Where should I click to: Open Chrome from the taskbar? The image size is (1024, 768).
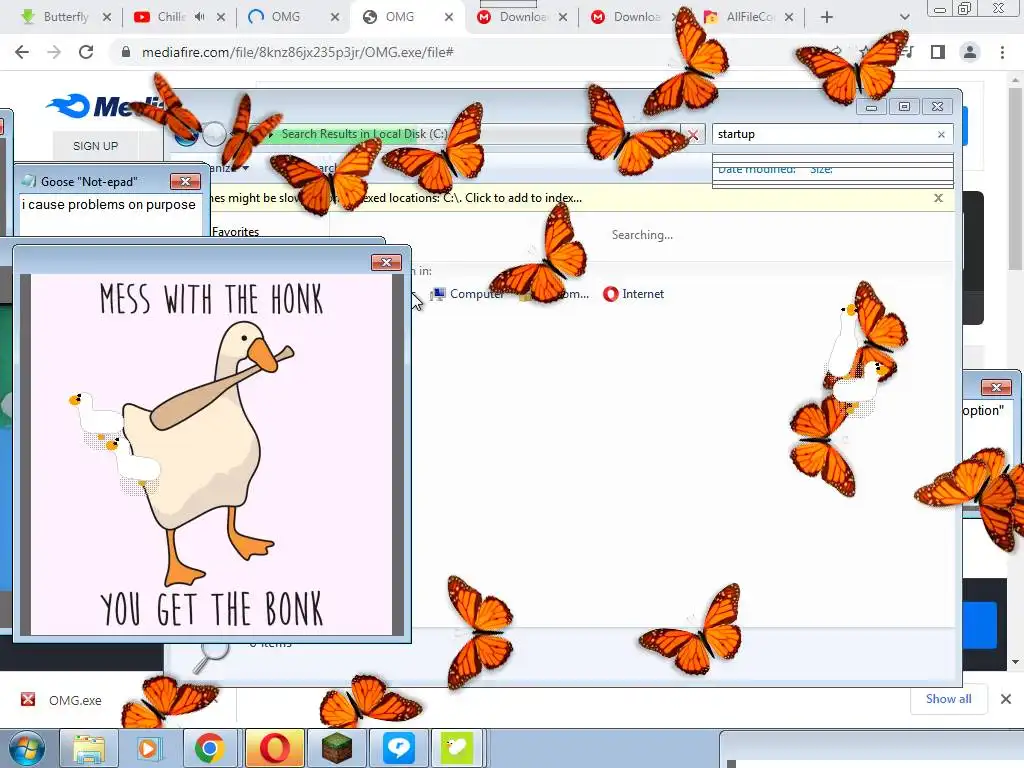click(209, 748)
